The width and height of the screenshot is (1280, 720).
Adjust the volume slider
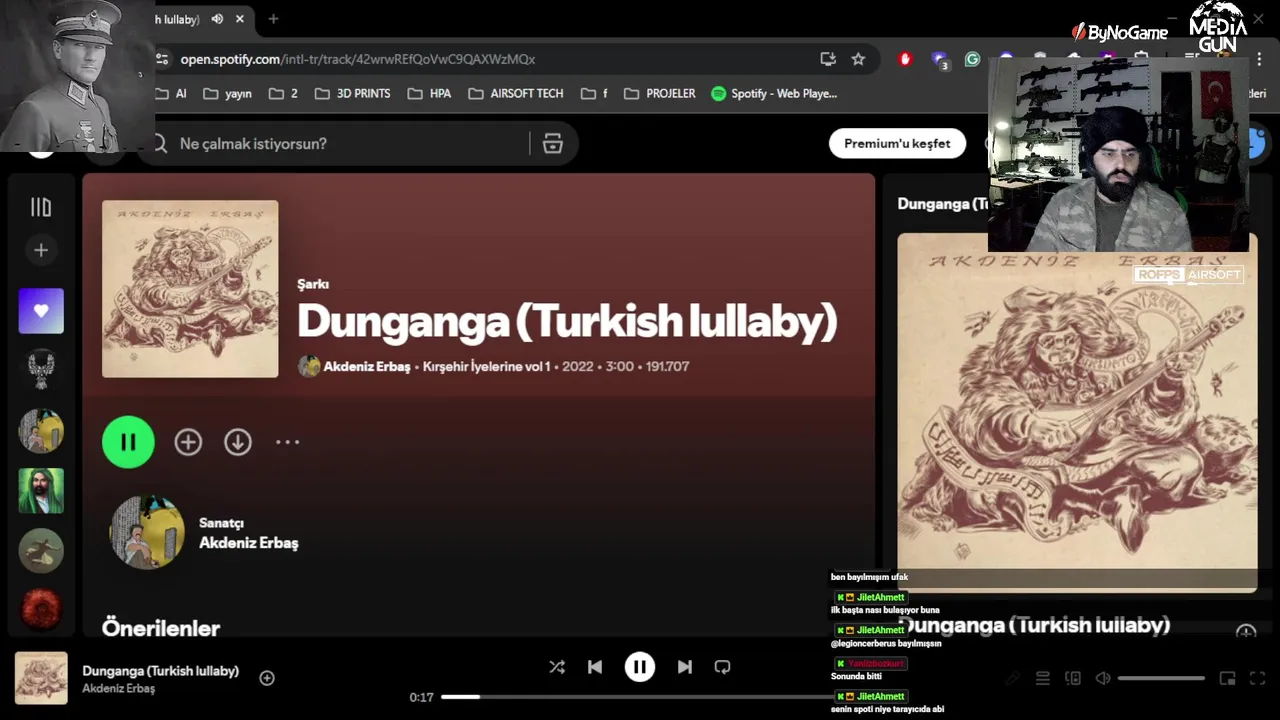1161,678
